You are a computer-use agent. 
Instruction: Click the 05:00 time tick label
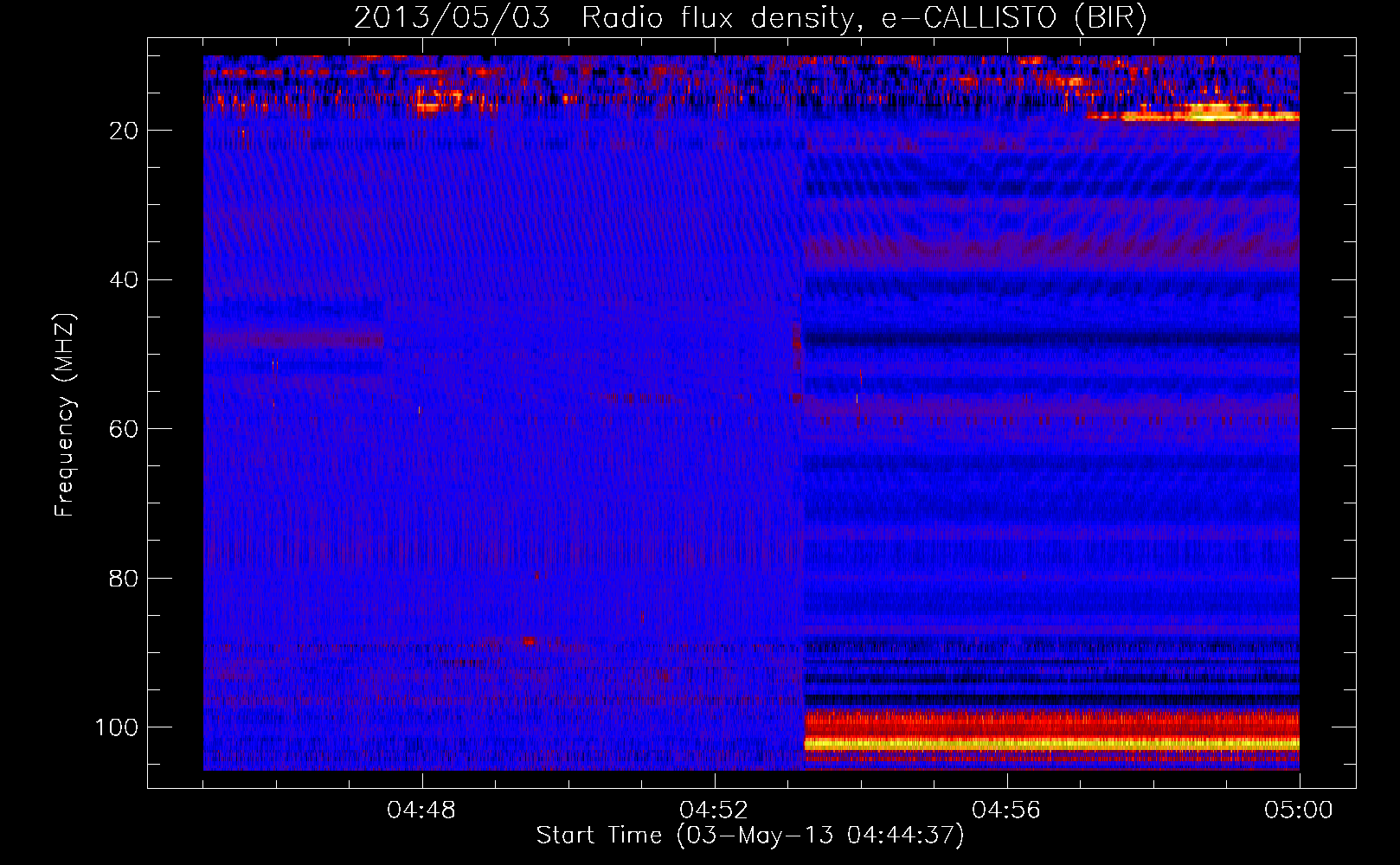[1299, 811]
